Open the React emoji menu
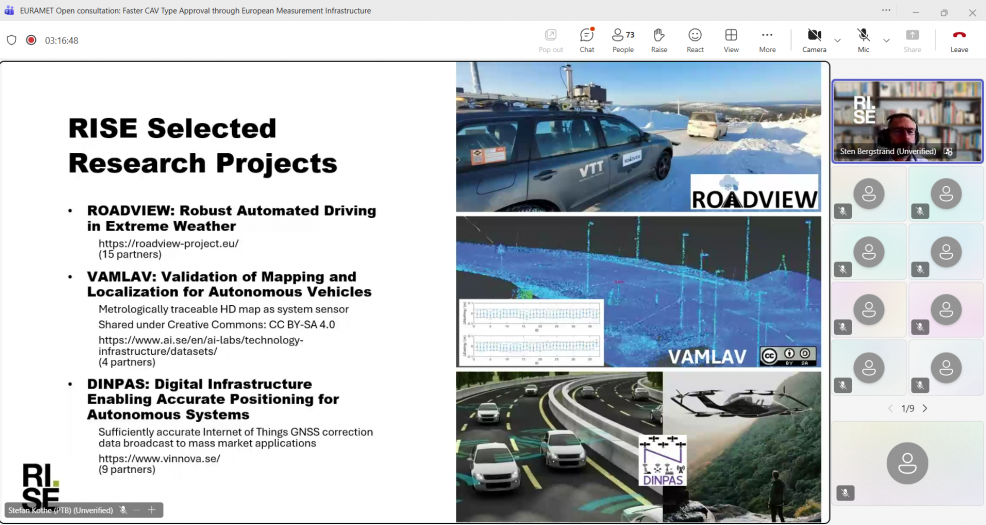 [695, 40]
